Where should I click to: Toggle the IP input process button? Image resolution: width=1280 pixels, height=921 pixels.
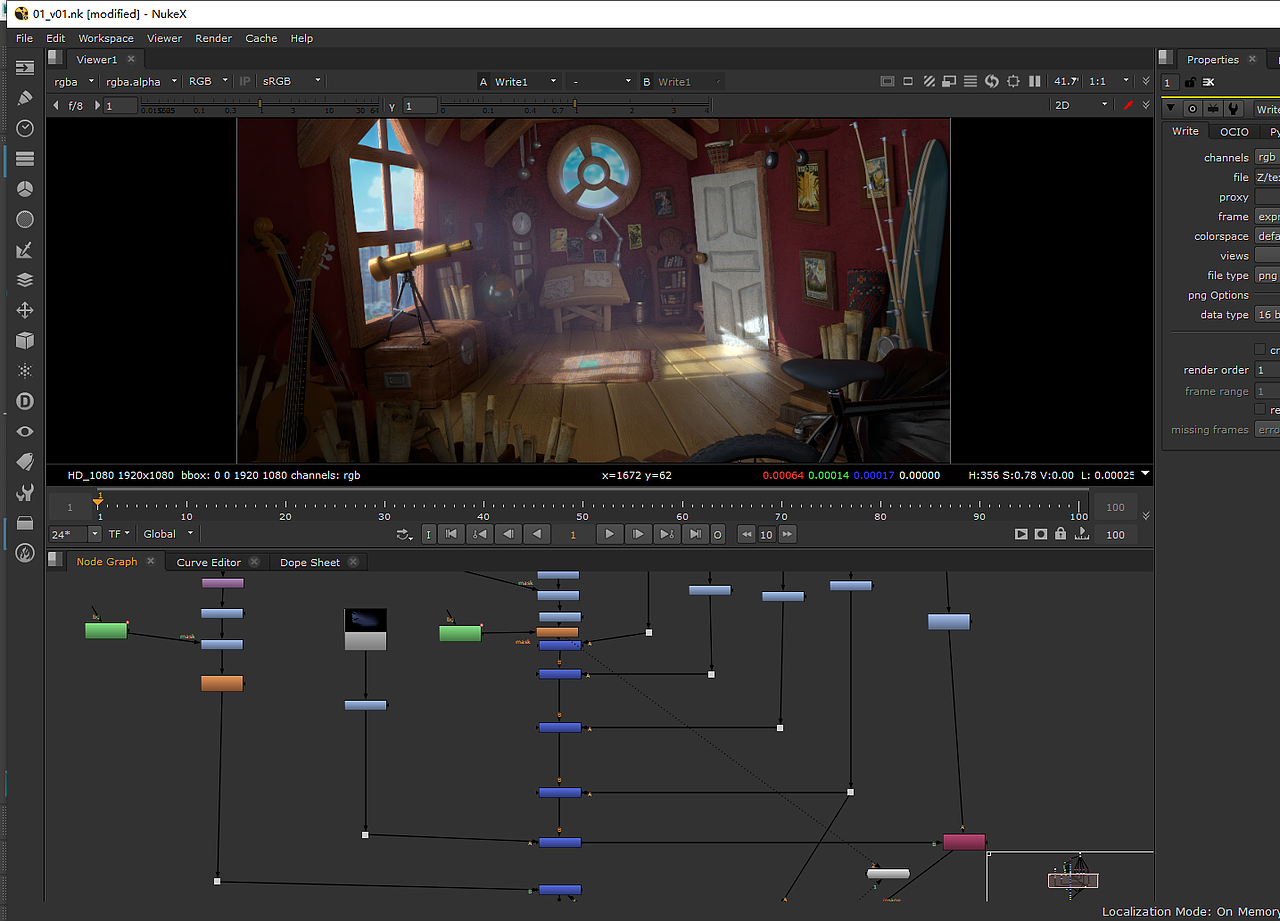[x=245, y=81]
